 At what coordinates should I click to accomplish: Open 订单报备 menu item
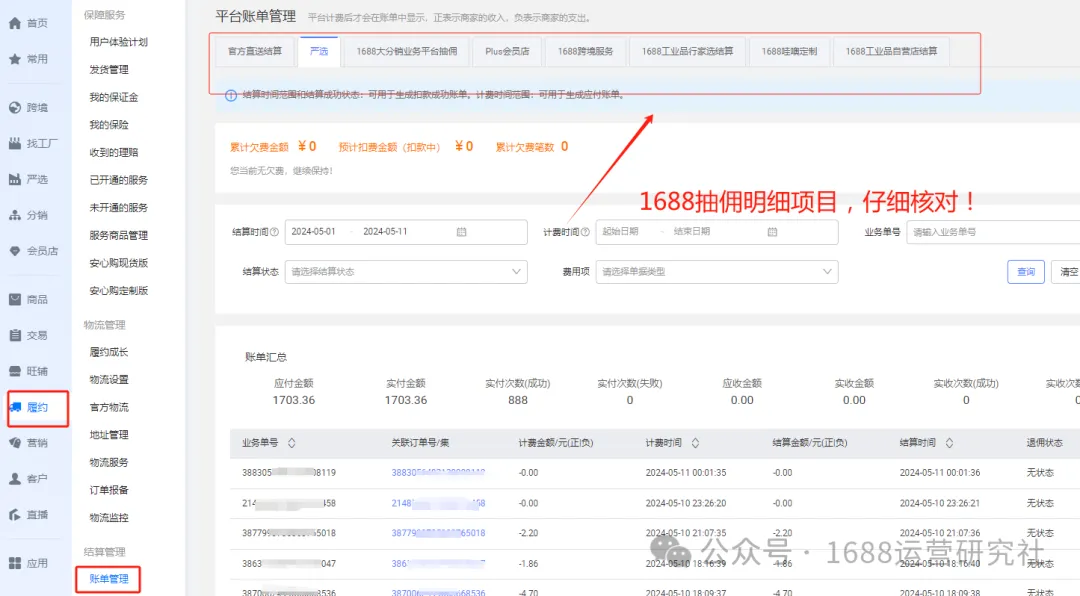tap(109, 490)
